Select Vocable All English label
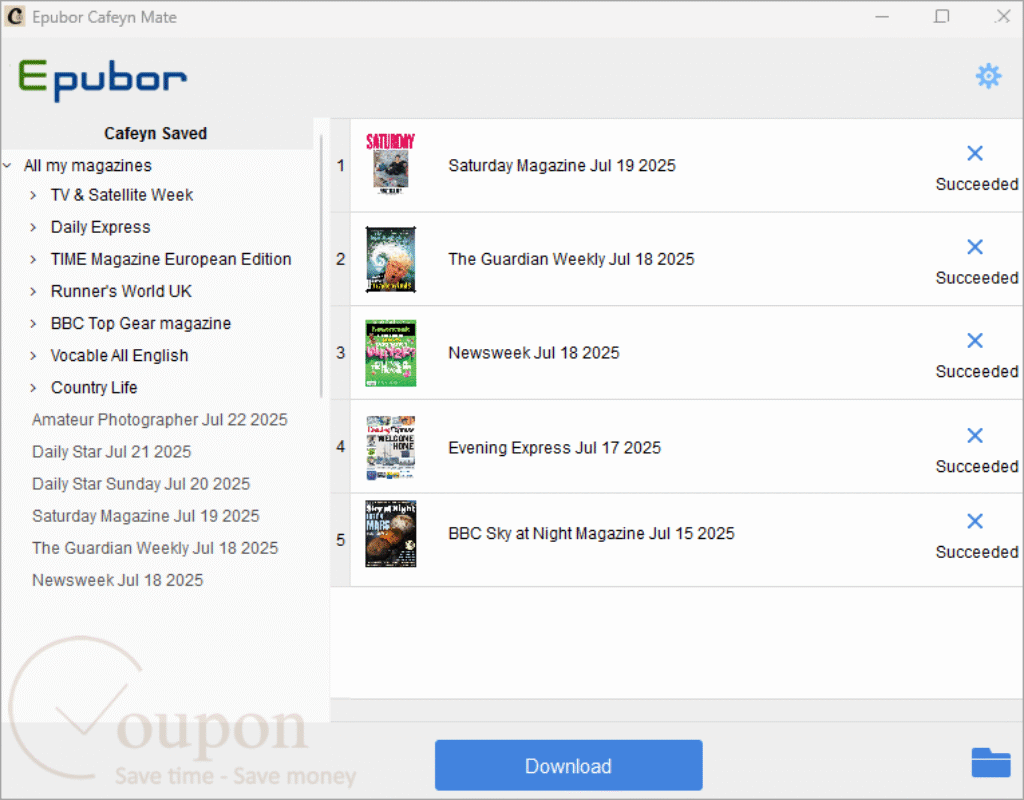This screenshot has width=1024, height=800. 120,355
